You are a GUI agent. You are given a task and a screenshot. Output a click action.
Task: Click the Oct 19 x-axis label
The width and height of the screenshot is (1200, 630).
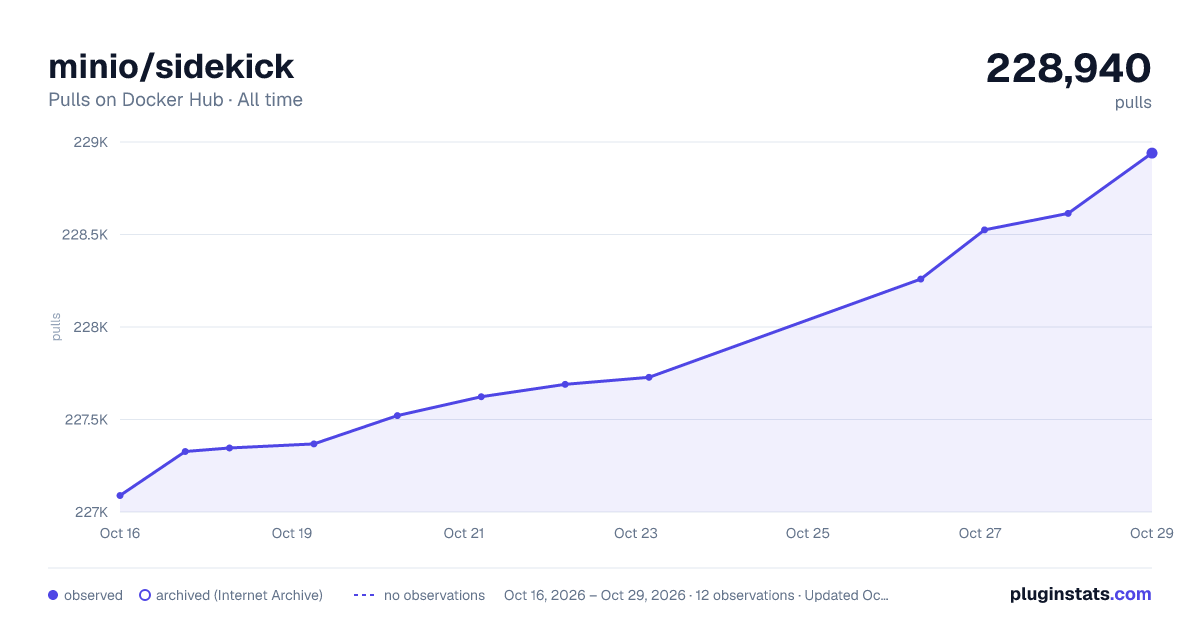pos(292,533)
